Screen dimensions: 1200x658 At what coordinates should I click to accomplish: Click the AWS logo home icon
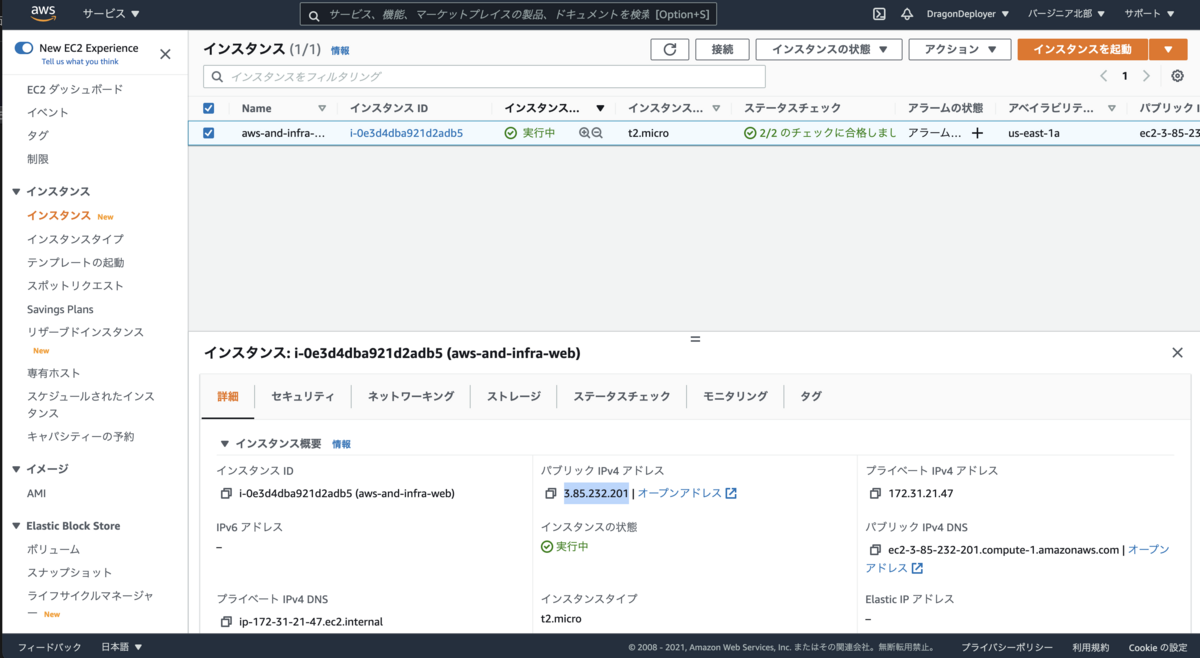tap(42, 14)
